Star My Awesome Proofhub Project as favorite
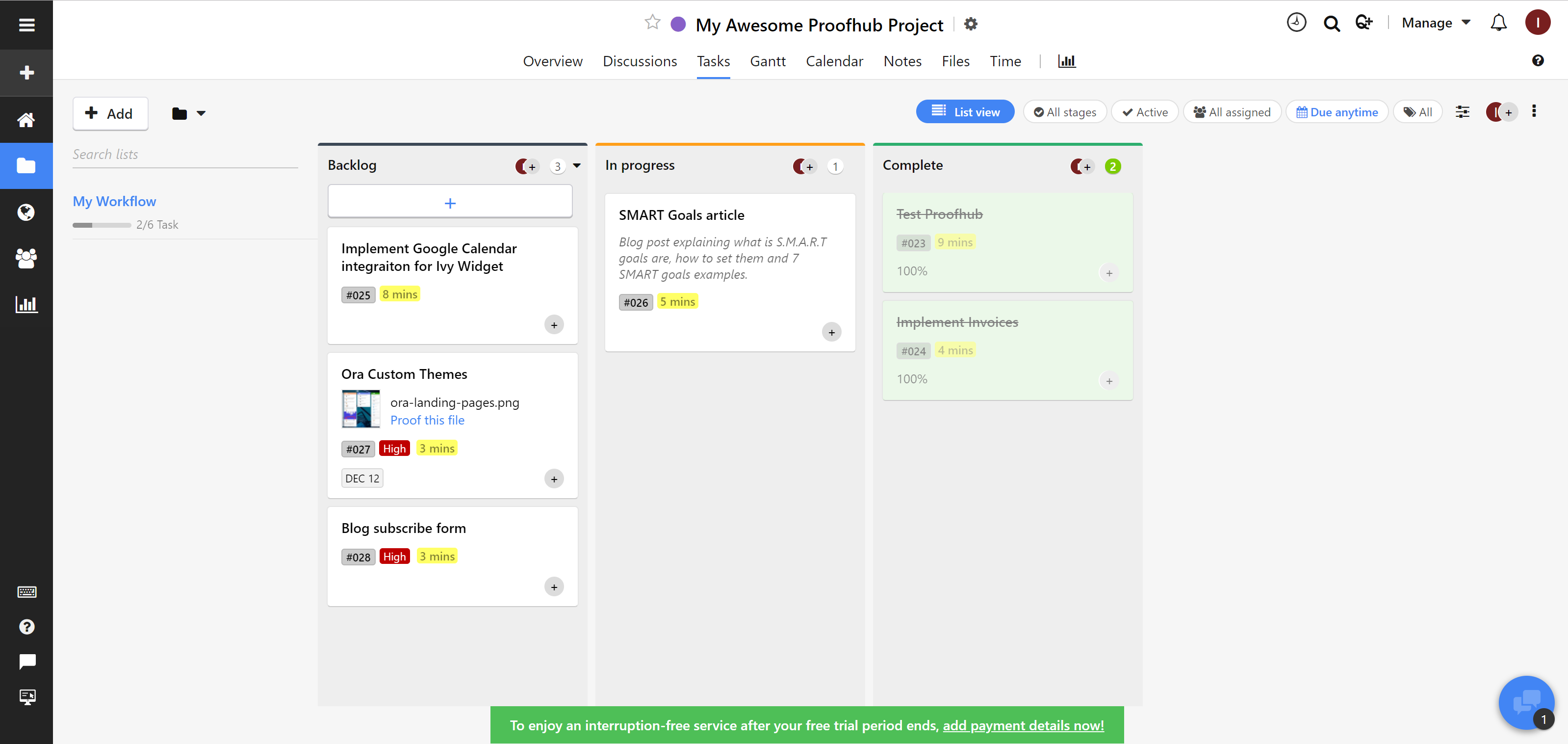 (652, 23)
